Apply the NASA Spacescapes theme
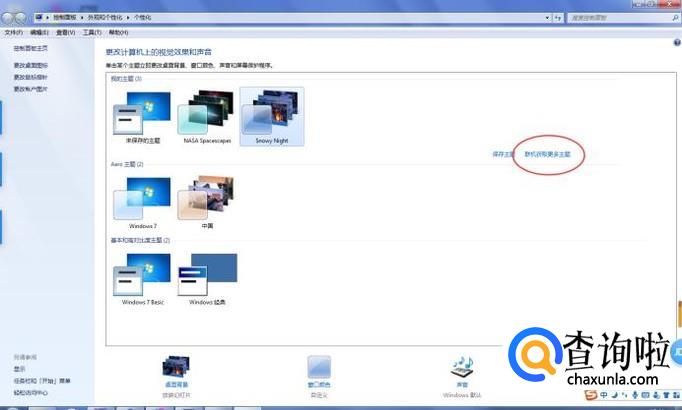This screenshot has height=410, width=682. [x=207, y=117]
